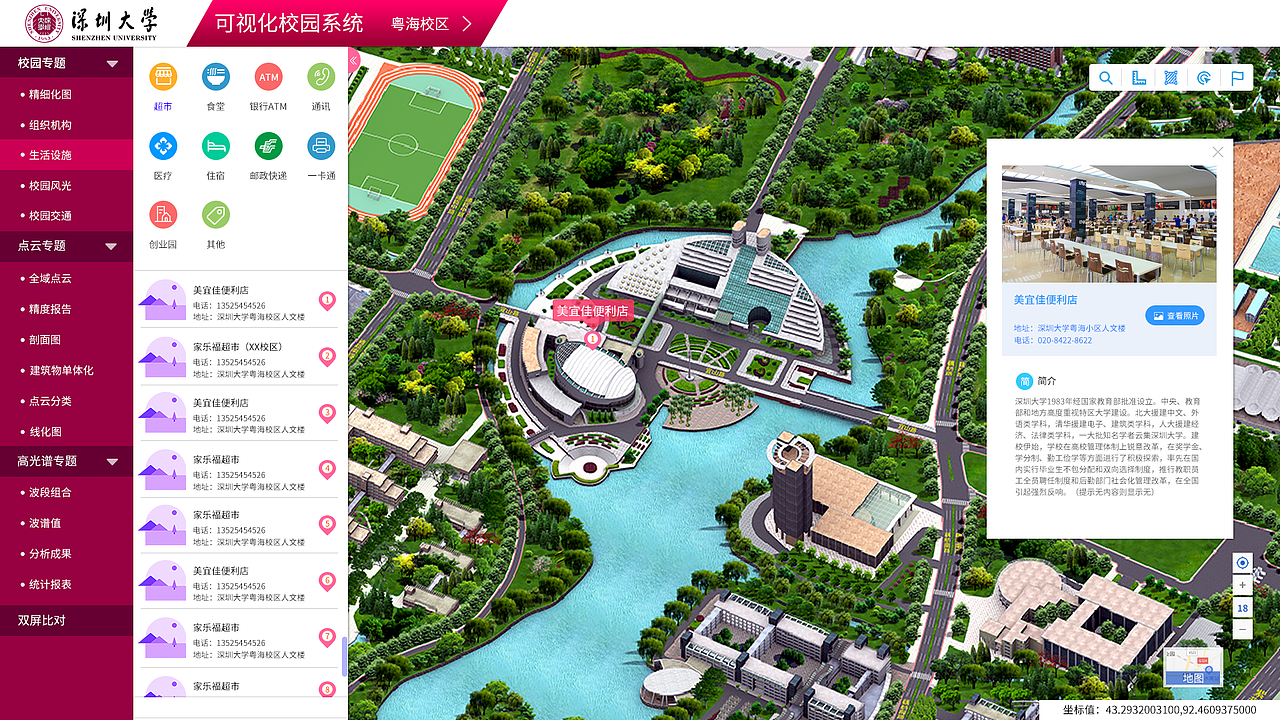Switch basemap using 地图 thumbnail
Image resolution: width=1280 pixels, height=720 pixels.
tap(1194, 667)
